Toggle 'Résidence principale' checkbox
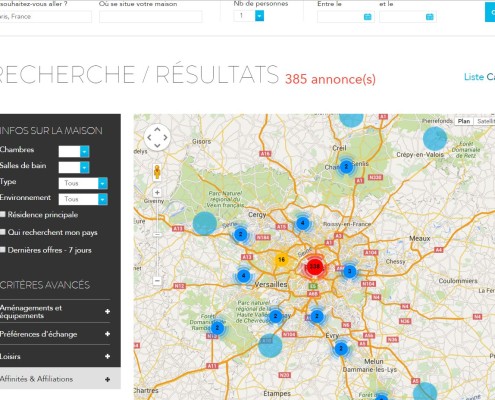 coord(3,214)
